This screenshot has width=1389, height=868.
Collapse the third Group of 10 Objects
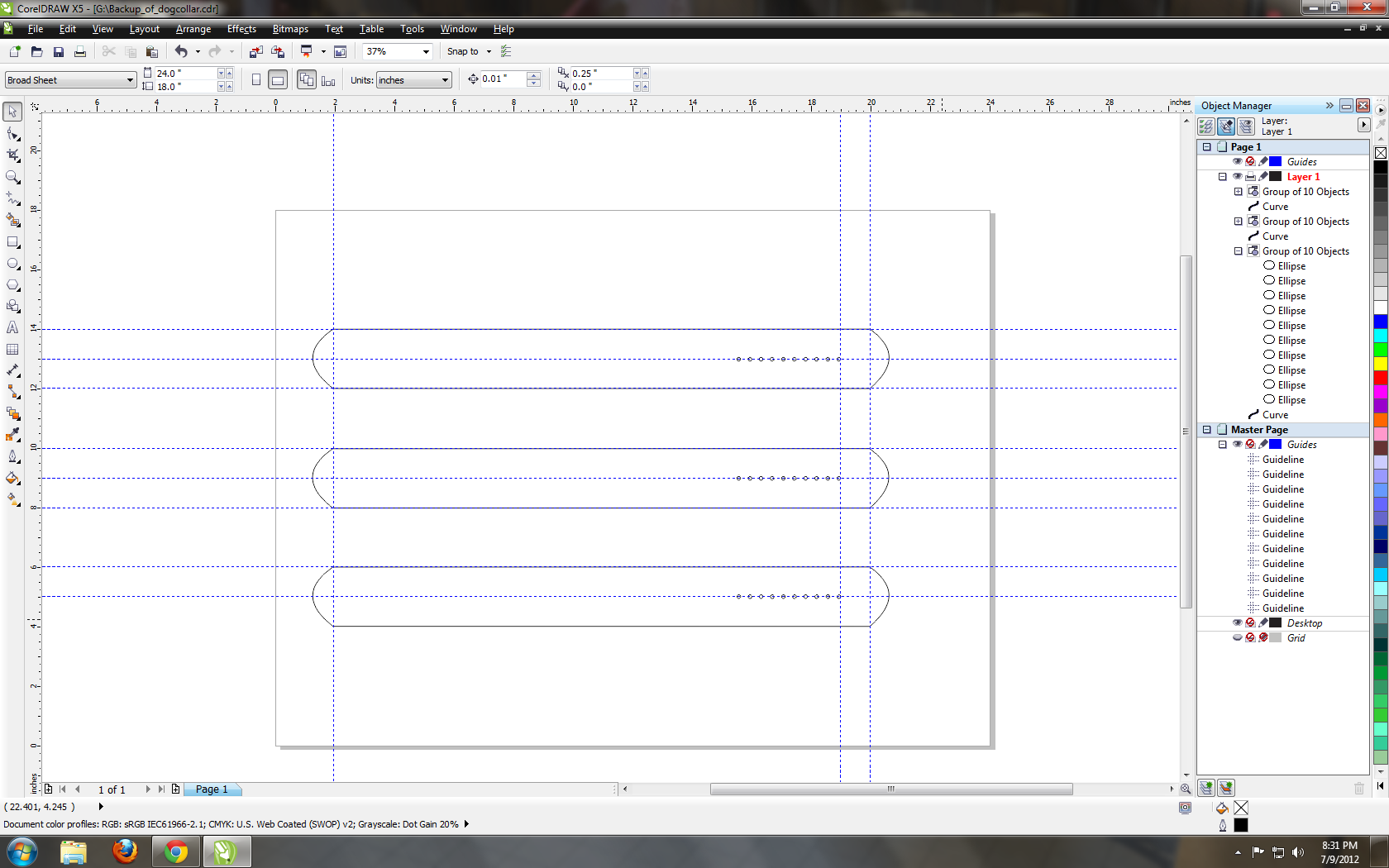(1239, 250)
